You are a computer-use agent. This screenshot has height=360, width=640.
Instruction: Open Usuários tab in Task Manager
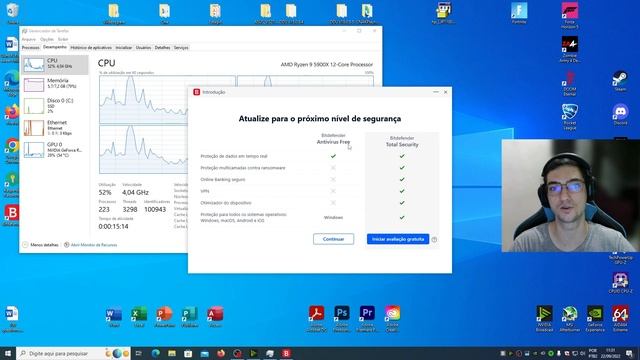coord(143,48)
